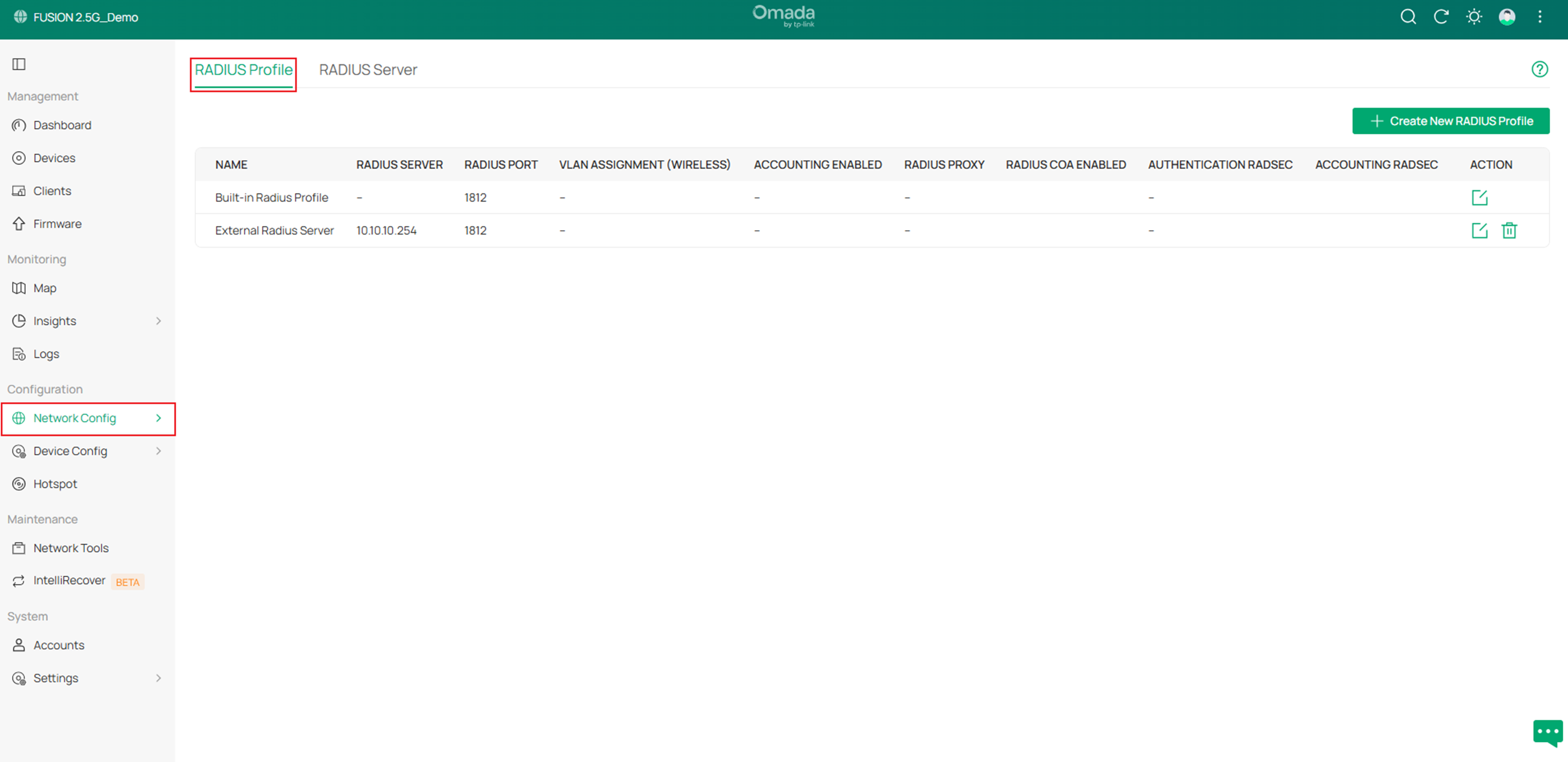Open the Map menu item
The image size is (1568, 762).
[45, 288]
